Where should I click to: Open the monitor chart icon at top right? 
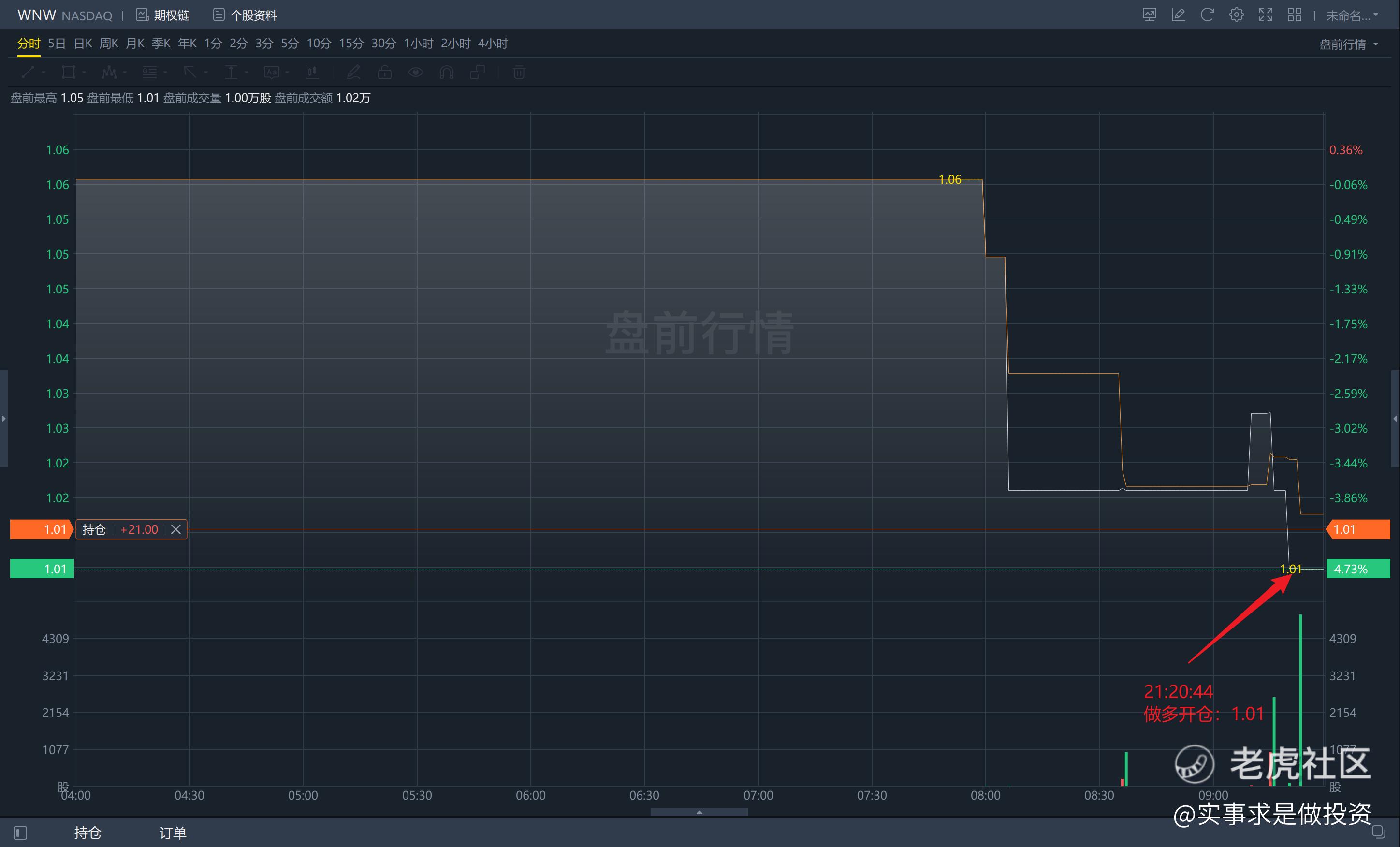coord(1149,15)
